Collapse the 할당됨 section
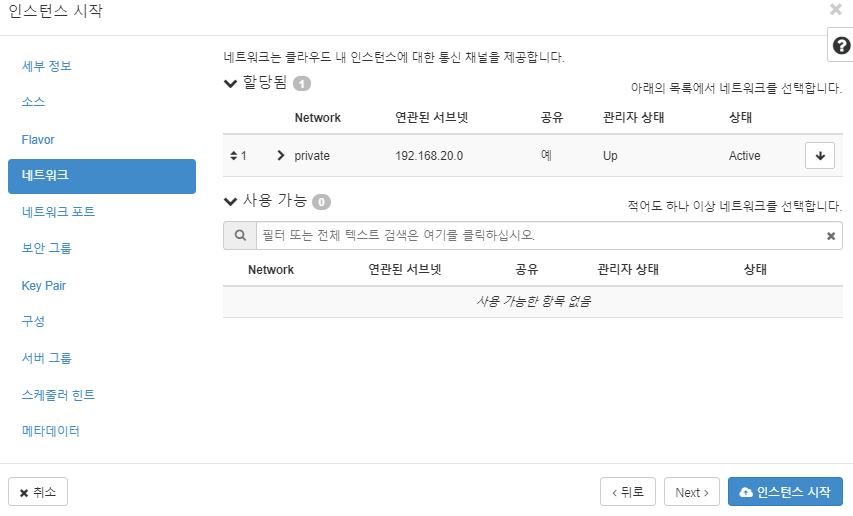853x516 pixels. (230, 83)
